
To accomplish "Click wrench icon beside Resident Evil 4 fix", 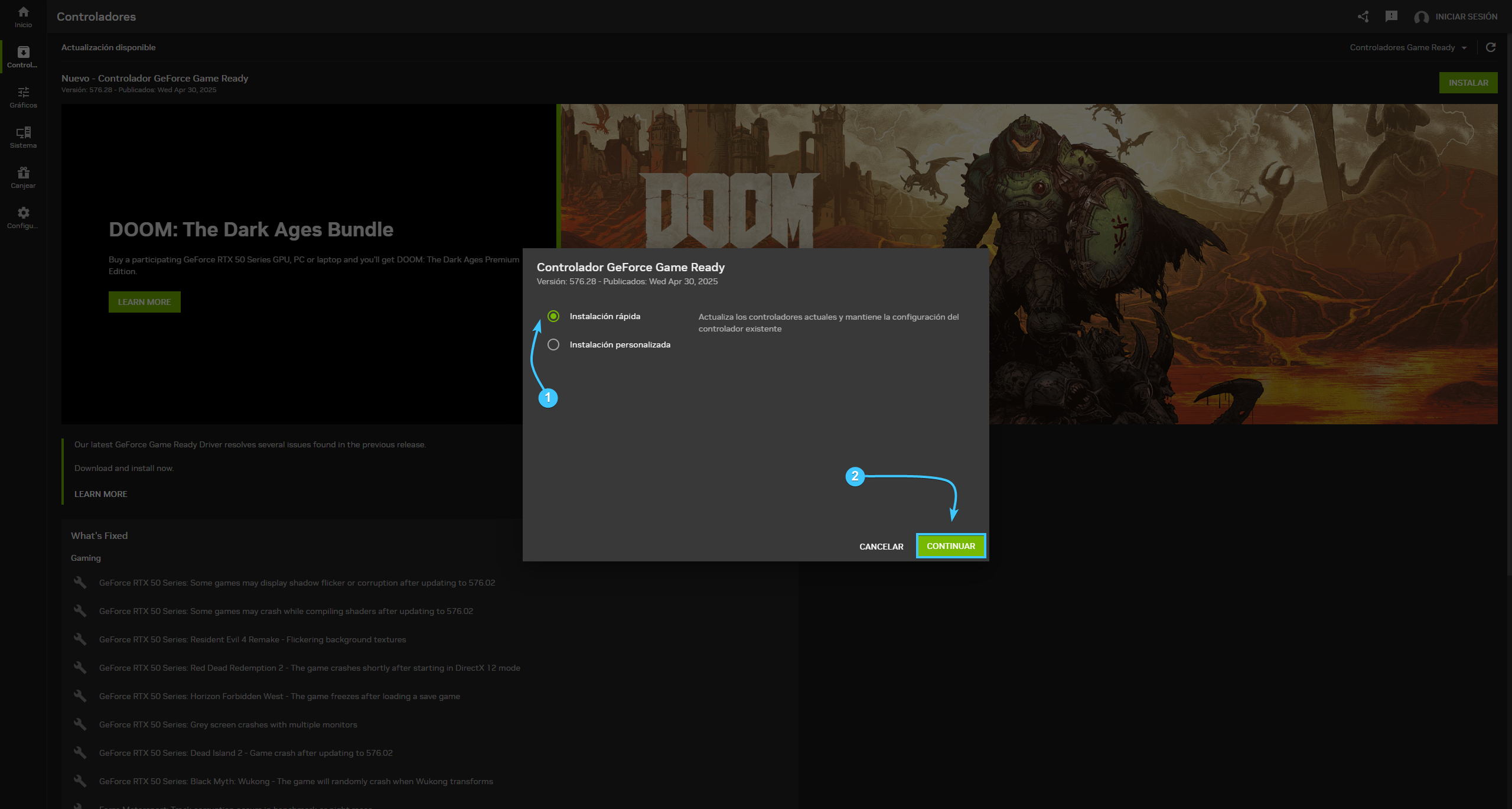I will (80, 639).
